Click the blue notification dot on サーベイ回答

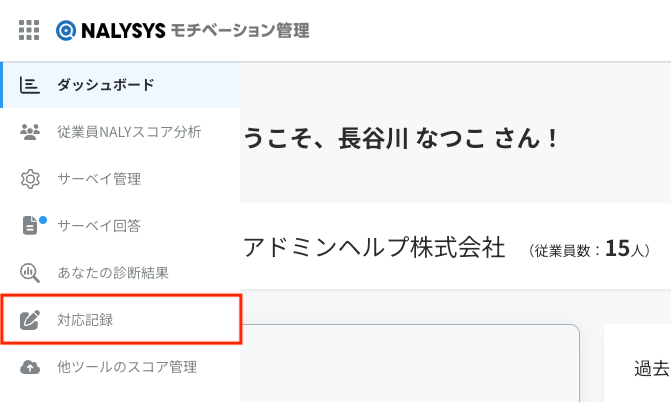pyautogui.click(x=43, y=220)
